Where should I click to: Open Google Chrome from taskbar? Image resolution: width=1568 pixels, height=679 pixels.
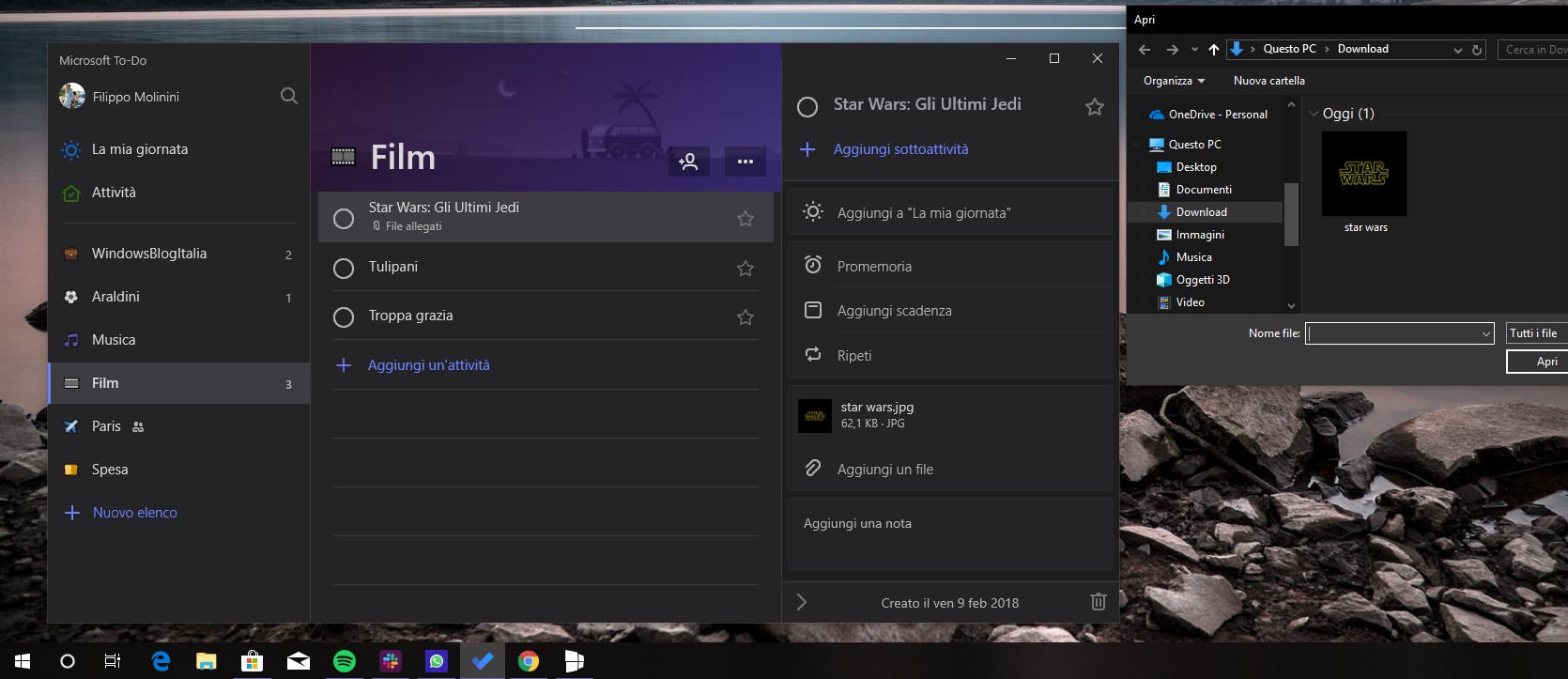tap(529, 661)
